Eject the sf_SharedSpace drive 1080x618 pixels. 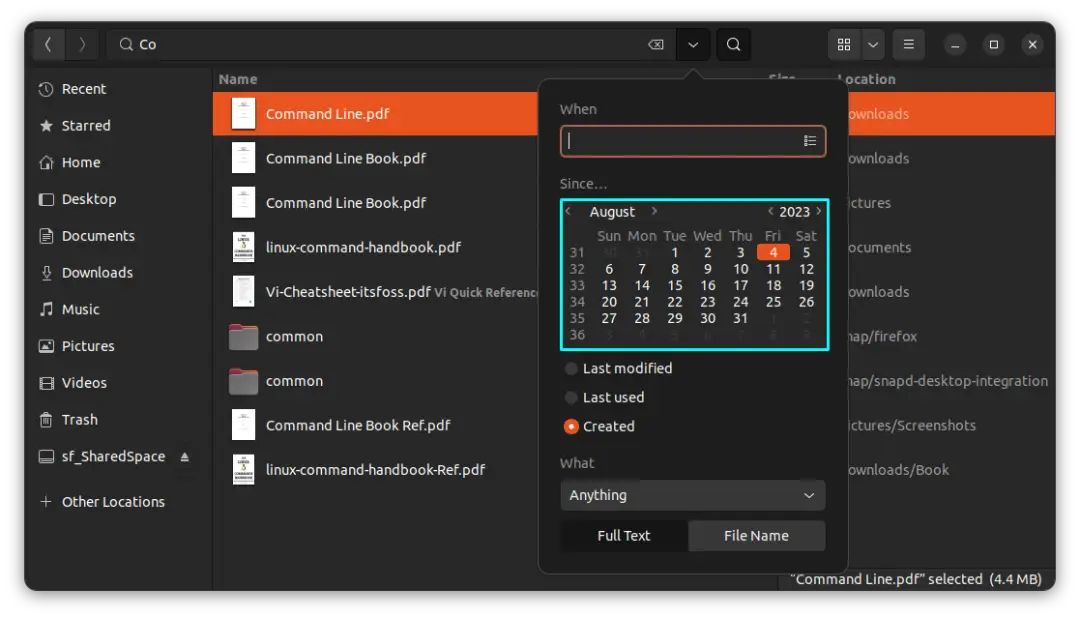pyautogui.click(x=184, y=457)
